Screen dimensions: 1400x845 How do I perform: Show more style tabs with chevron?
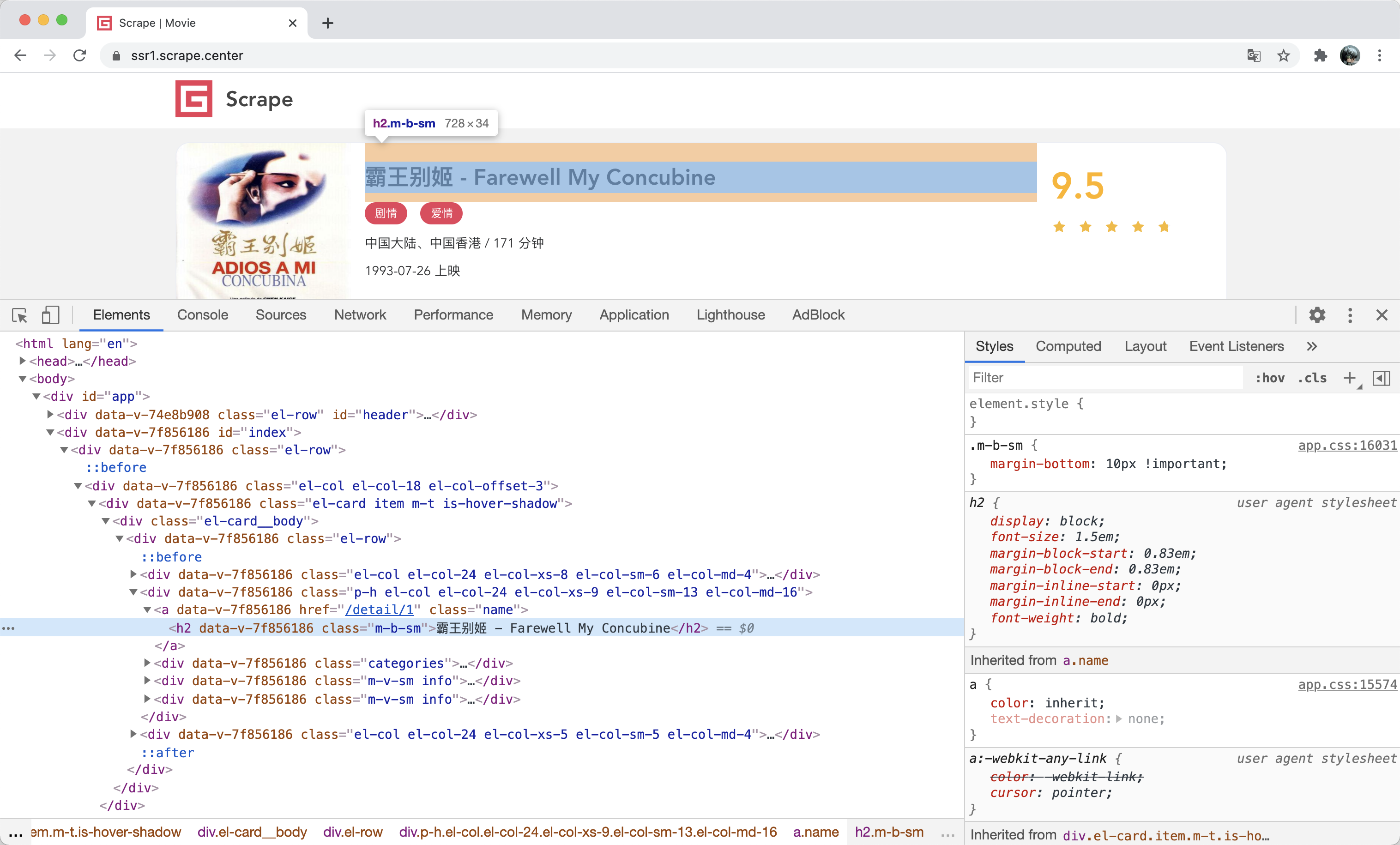[1311, 346]
